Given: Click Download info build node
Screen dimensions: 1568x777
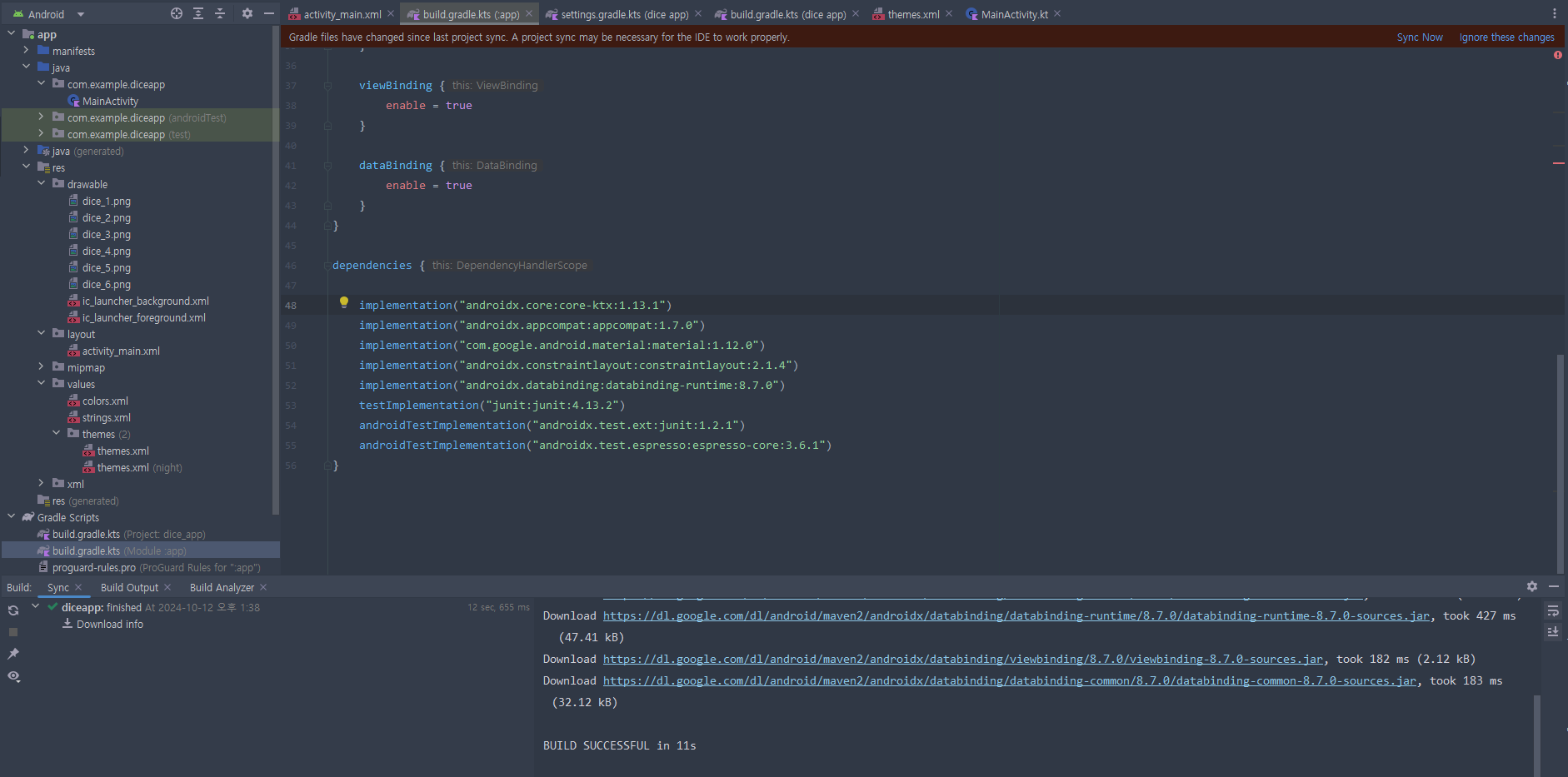Looking at the screenshot, I should [110, 624].
